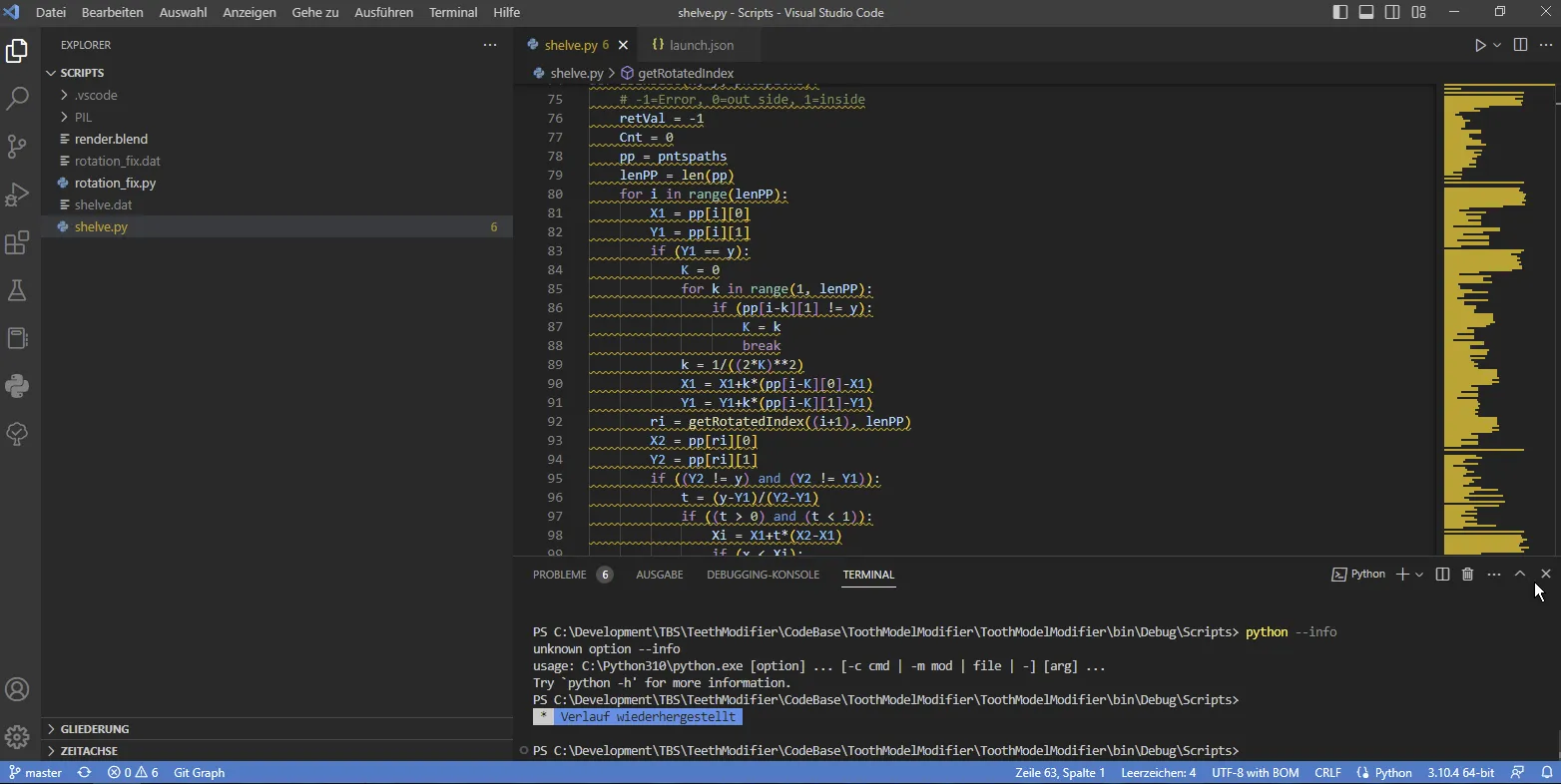Open the Terminal menu
The image size is (1561, 784).
pyautogui.click(x=453, y=12)
